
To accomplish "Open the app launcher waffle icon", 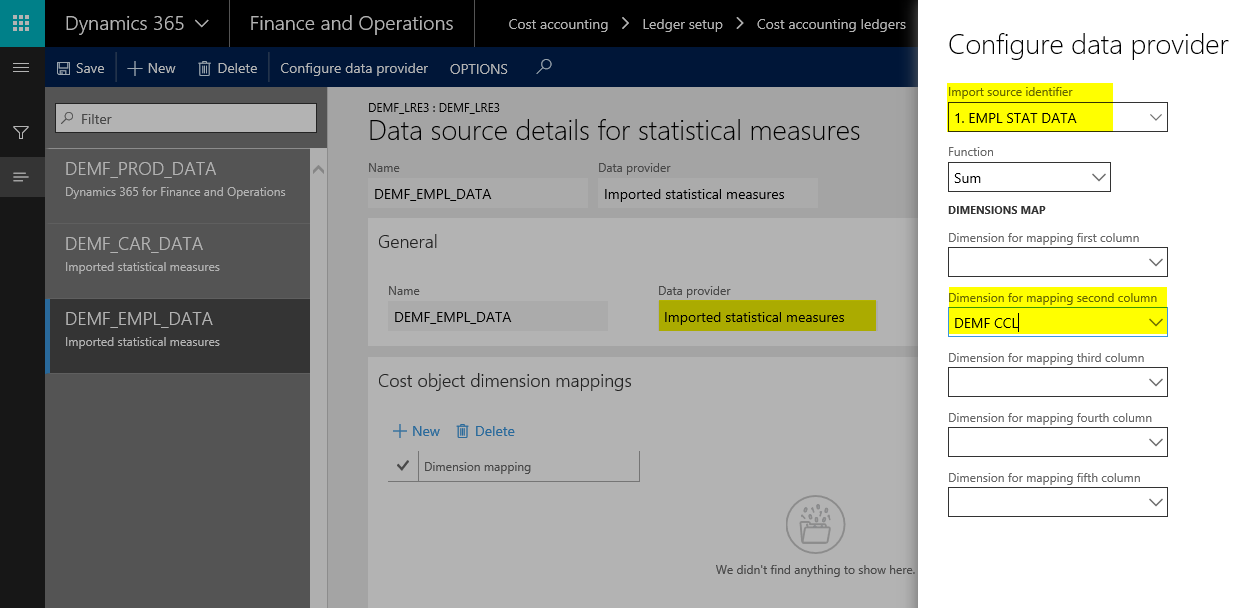I will pyautogui.click(x=22, y=23).
